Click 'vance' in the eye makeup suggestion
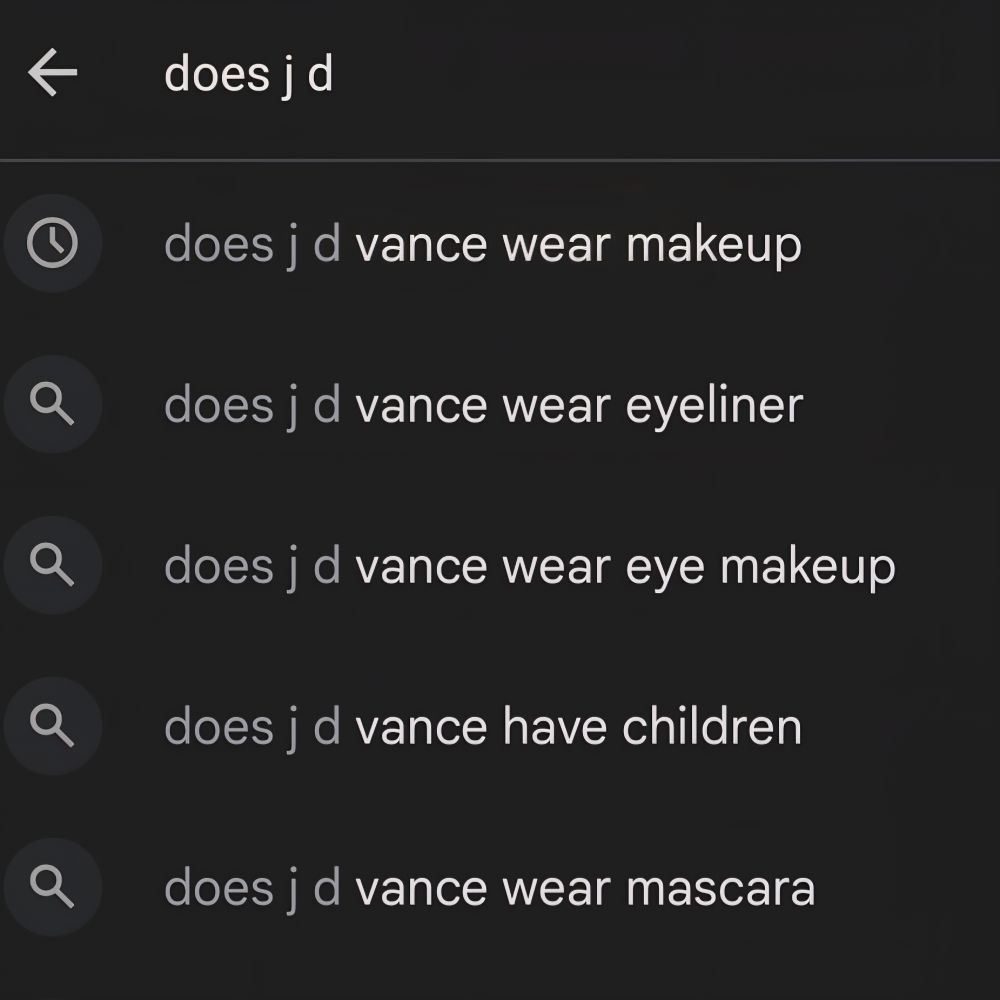This screenshot has width=1000, height=1000. pos(422,568)
